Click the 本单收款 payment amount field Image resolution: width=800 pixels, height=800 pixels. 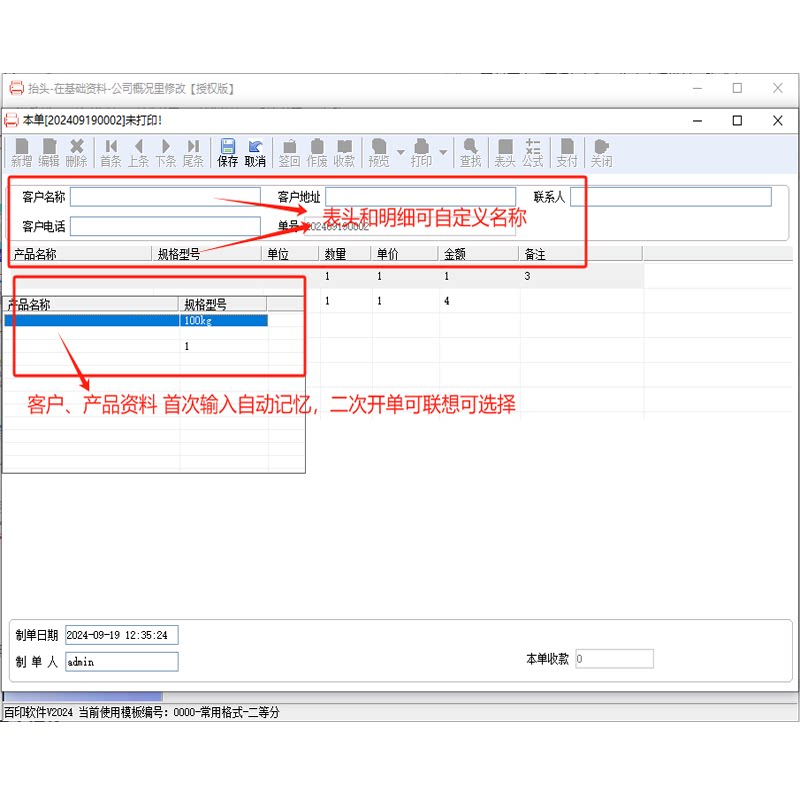[613, 658]
